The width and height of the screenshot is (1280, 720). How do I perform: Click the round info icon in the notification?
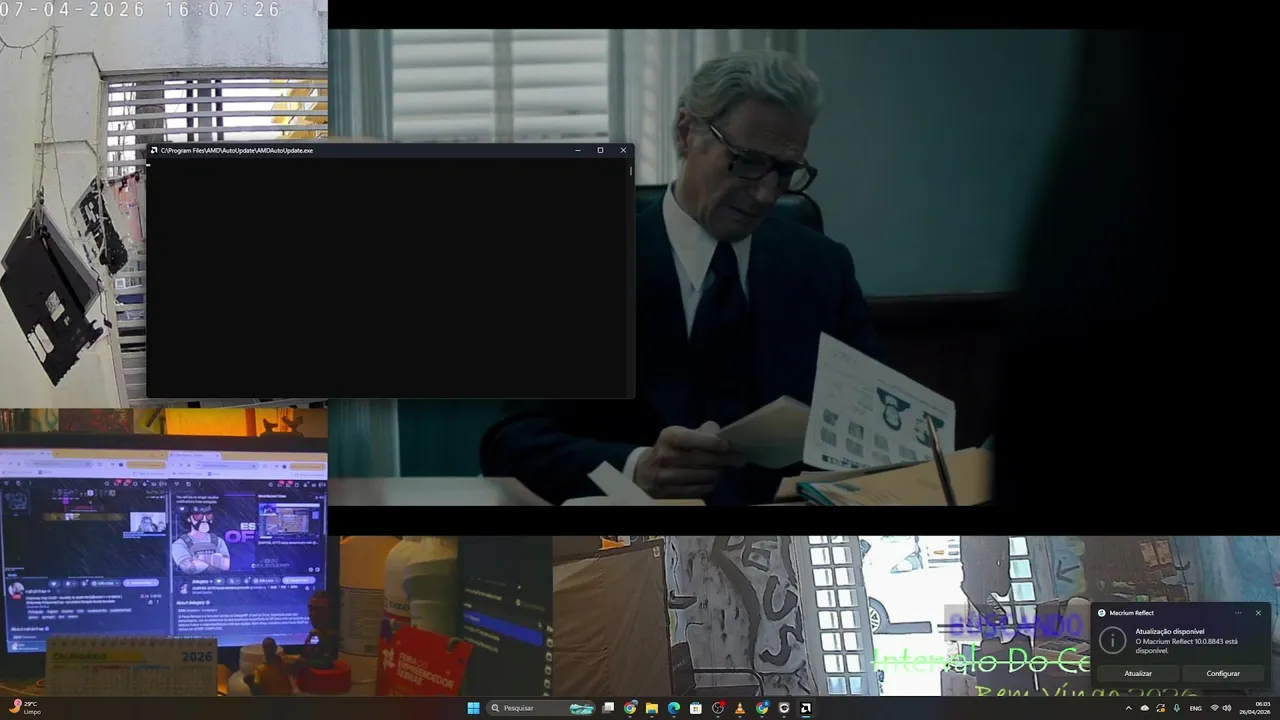pos(1112,641)
